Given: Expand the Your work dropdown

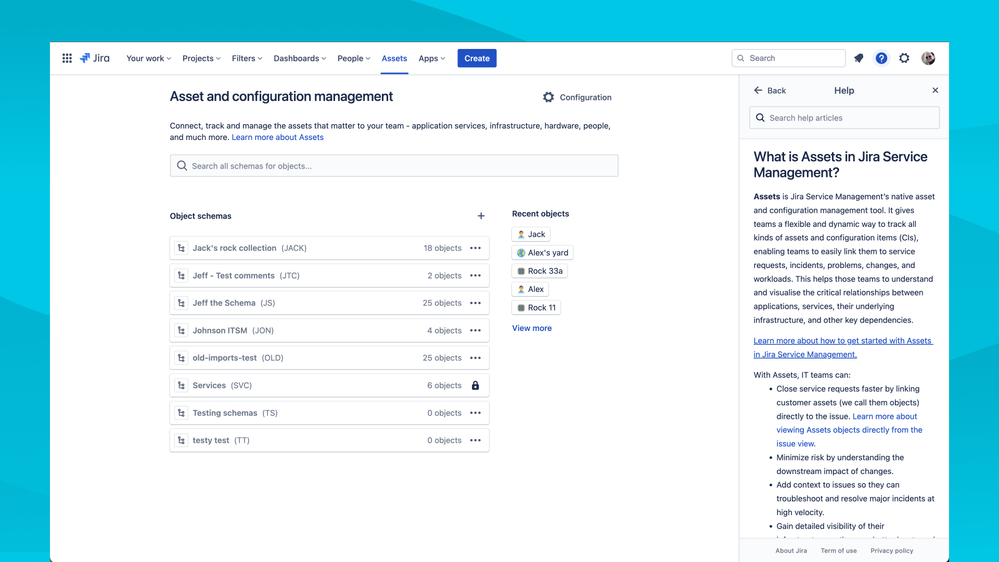Looking at the screenshot, I should click(148, 58).
